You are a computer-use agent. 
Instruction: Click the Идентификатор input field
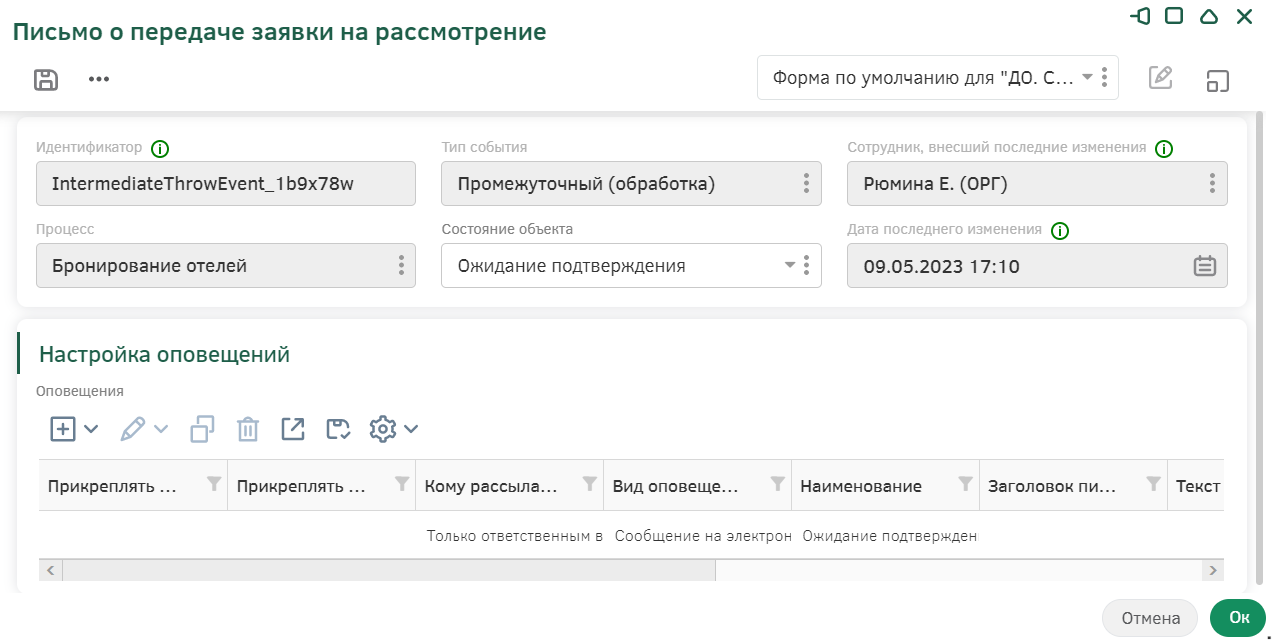click(x=226, y=184)
